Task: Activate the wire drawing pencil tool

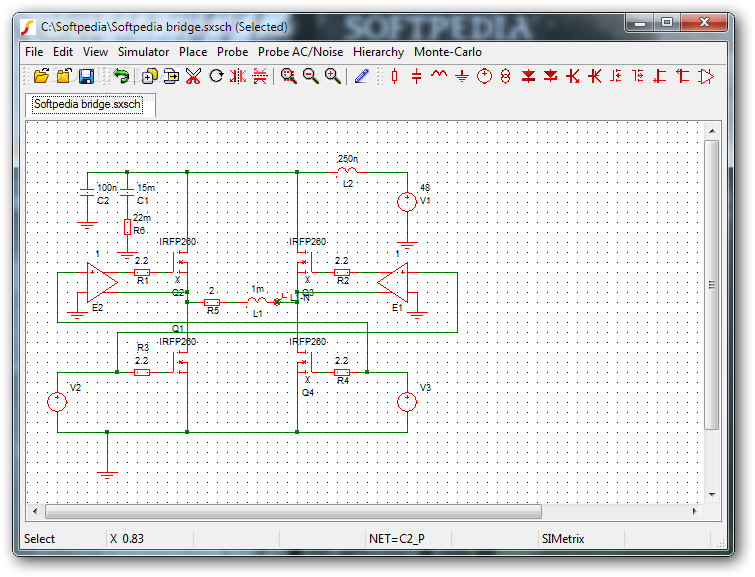Action: click(361, 76)
